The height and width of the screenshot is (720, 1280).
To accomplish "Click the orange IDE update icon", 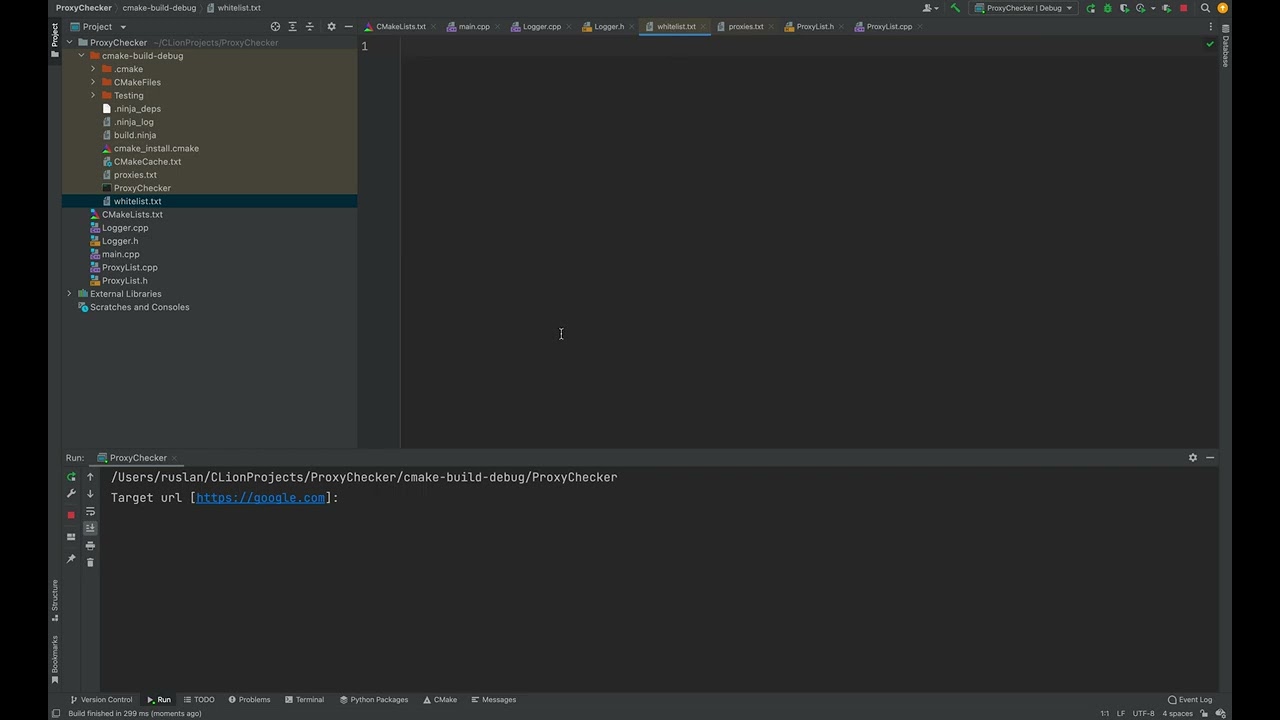I will click(x=1222, y=8).
